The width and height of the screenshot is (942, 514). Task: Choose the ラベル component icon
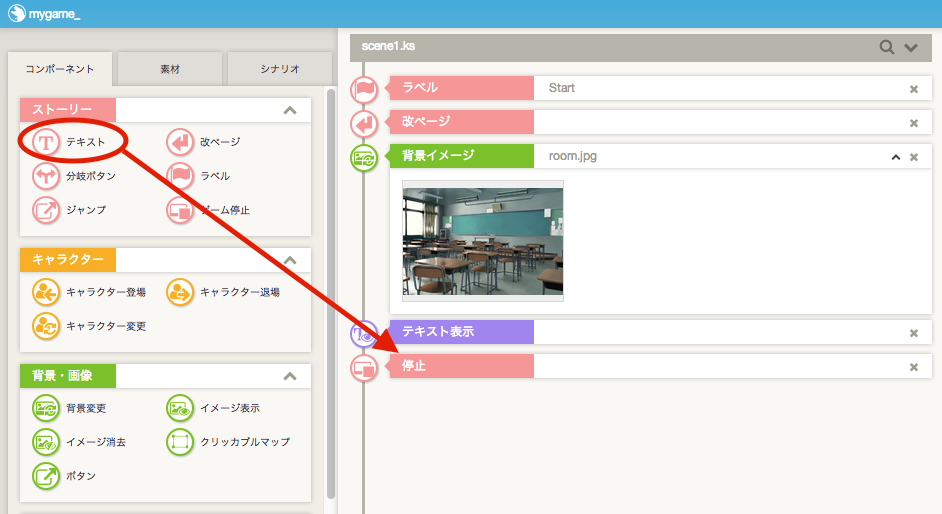(180, 176)
